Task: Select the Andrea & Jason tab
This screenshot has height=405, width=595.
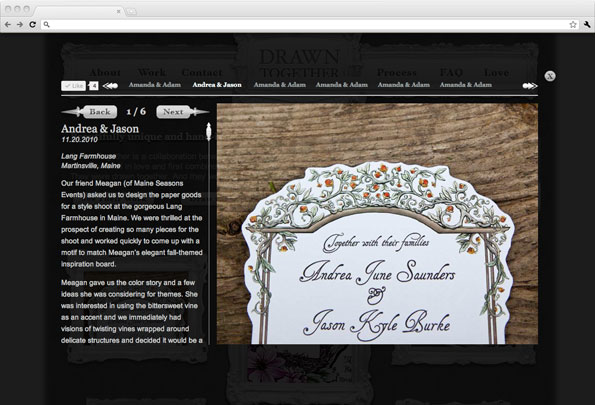Action: [217, 85]
